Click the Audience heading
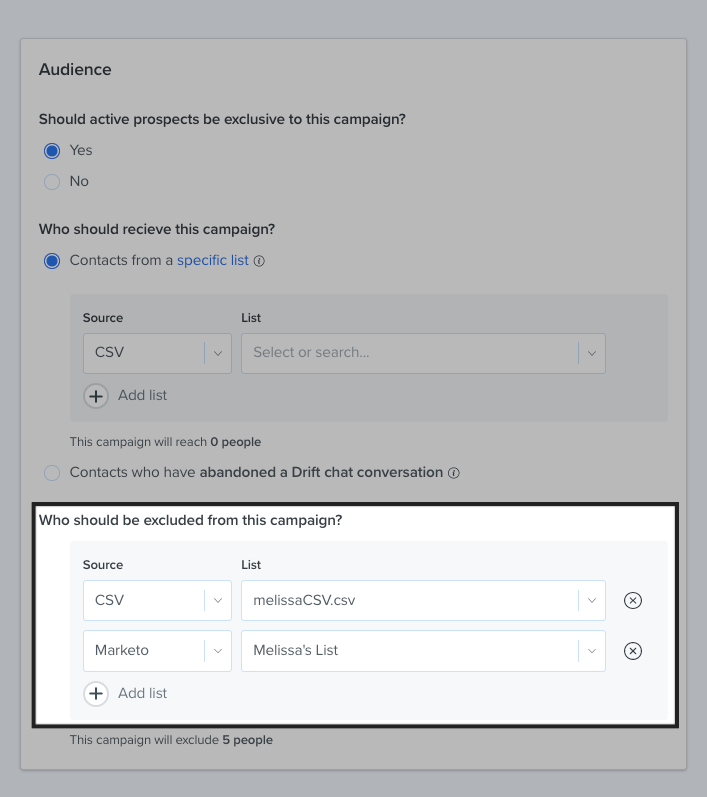 [75, 70]
